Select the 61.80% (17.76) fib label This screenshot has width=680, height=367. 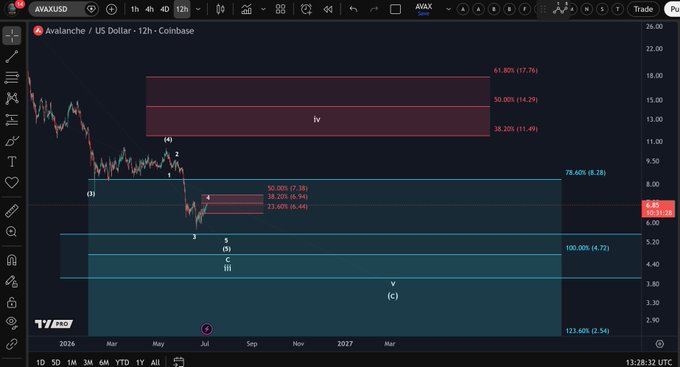click(x=516, y=70)
